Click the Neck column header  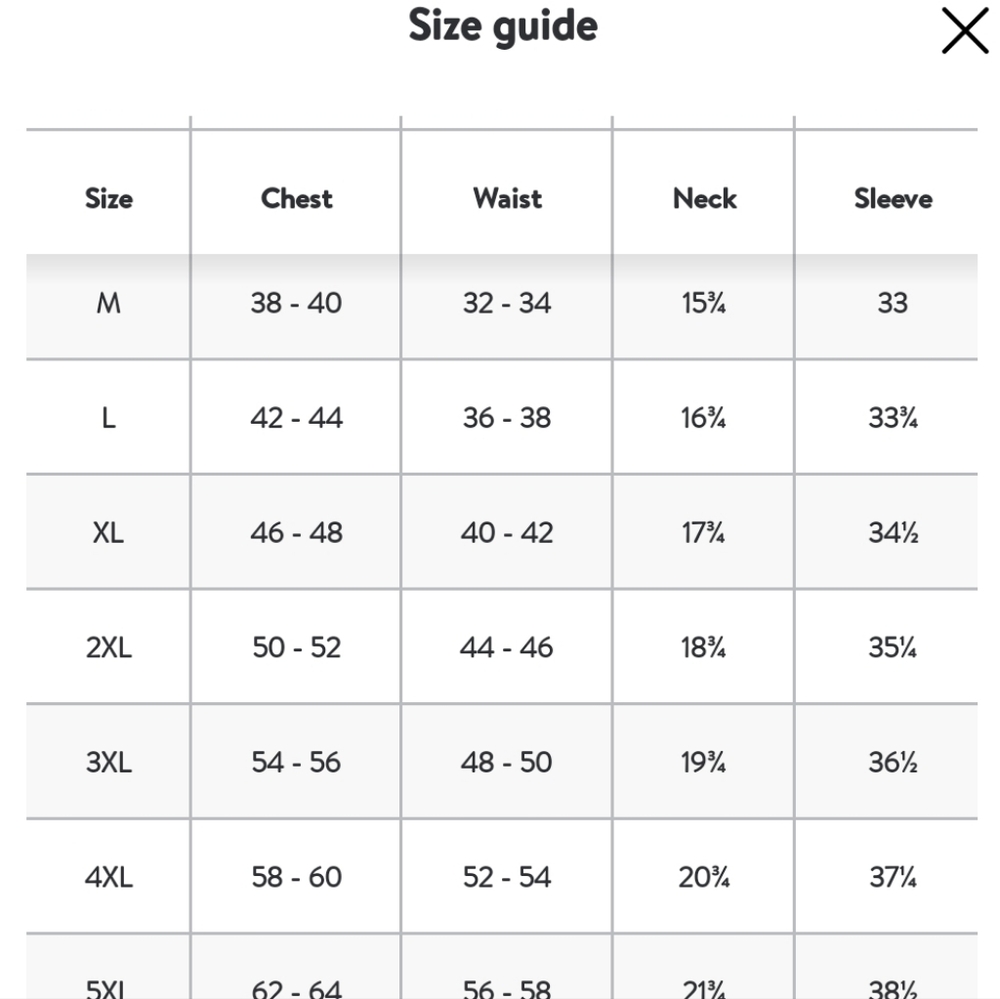point(704,198)
